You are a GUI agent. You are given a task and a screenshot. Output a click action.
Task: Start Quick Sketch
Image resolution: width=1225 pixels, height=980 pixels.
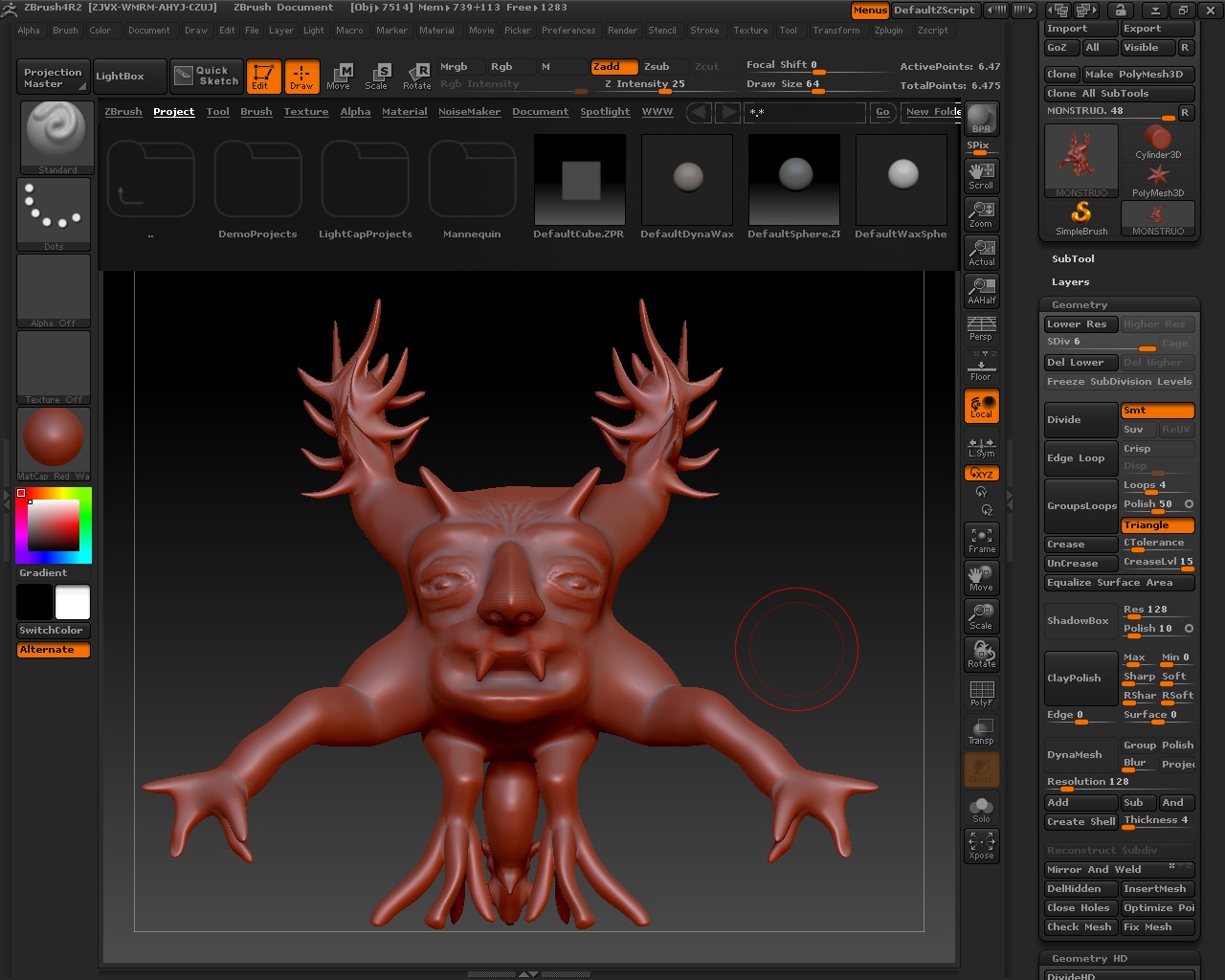click(x=207, y=76)
